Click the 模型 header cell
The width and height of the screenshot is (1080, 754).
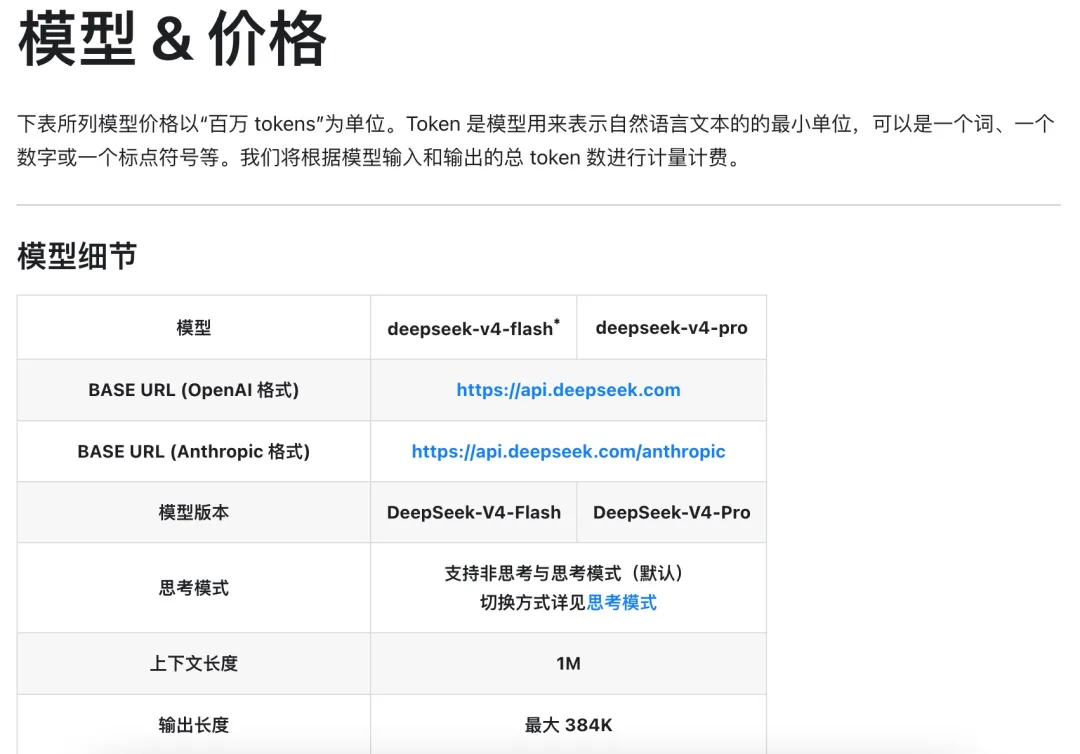click(194, 328)
